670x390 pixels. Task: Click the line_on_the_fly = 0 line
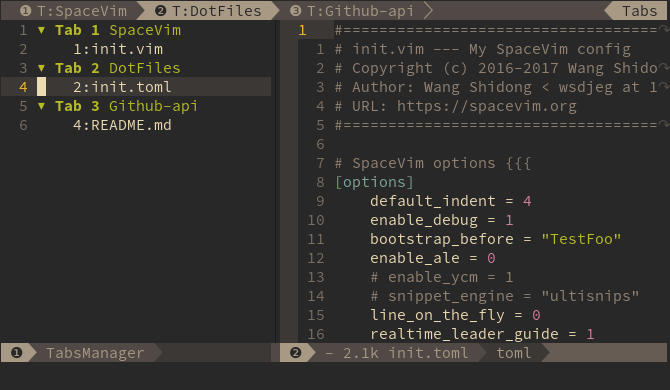[x=455, y=315]
